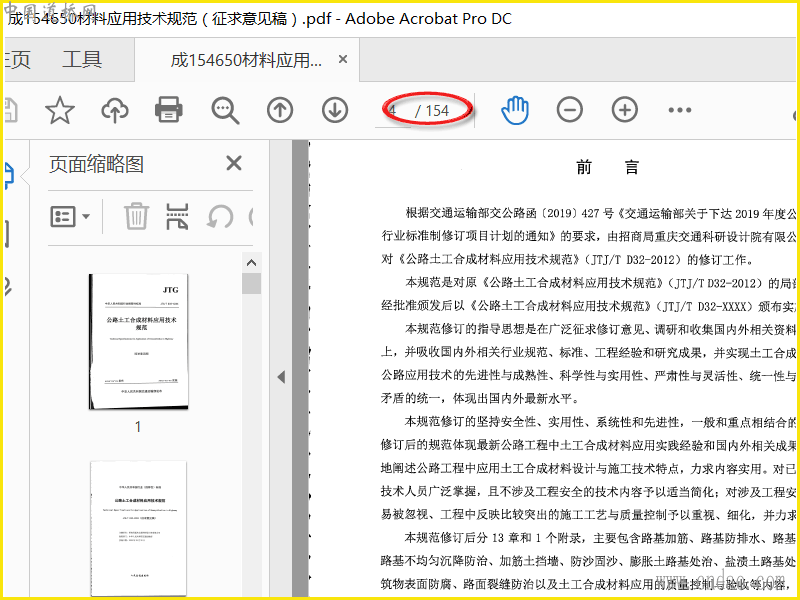This screenshot has height=600, width=800.
Task: Close the 页面缩略图 panel
Action: tap(234, 164)
